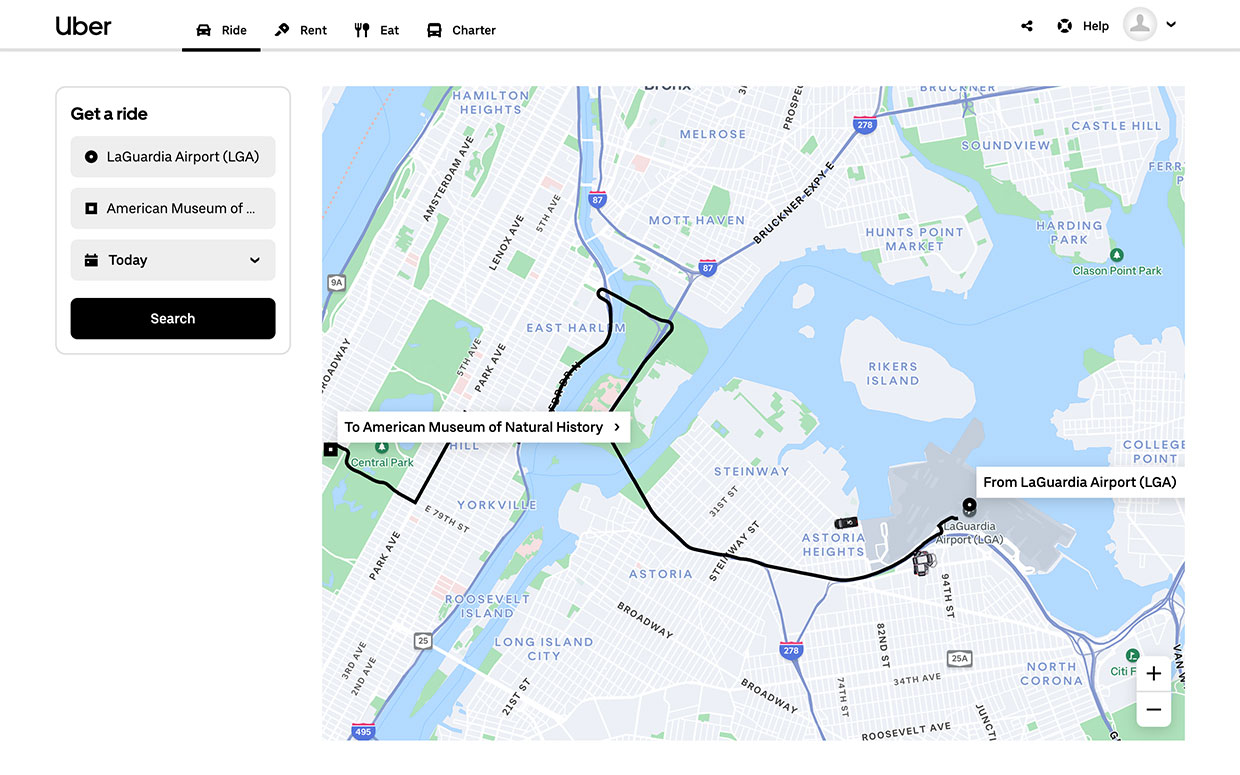Click the pickup pin at LaGuardia
This screenshot has height=775, width=1240.
point(968,506)
